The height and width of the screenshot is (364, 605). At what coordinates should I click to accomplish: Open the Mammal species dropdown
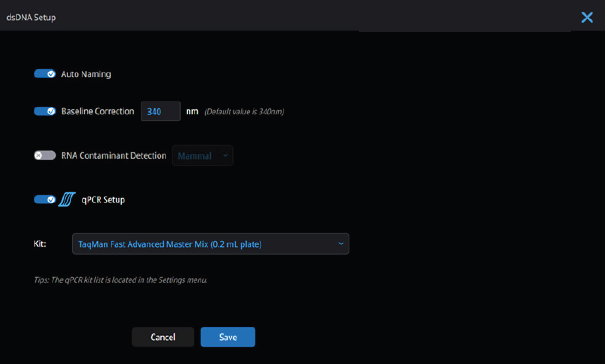pyautogui.click(x=203, y=156)
